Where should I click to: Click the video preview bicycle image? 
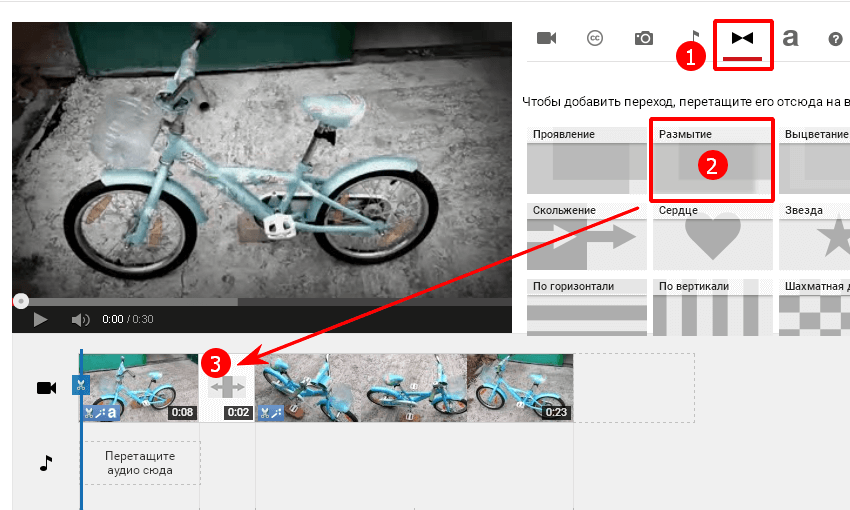[262, 160]
